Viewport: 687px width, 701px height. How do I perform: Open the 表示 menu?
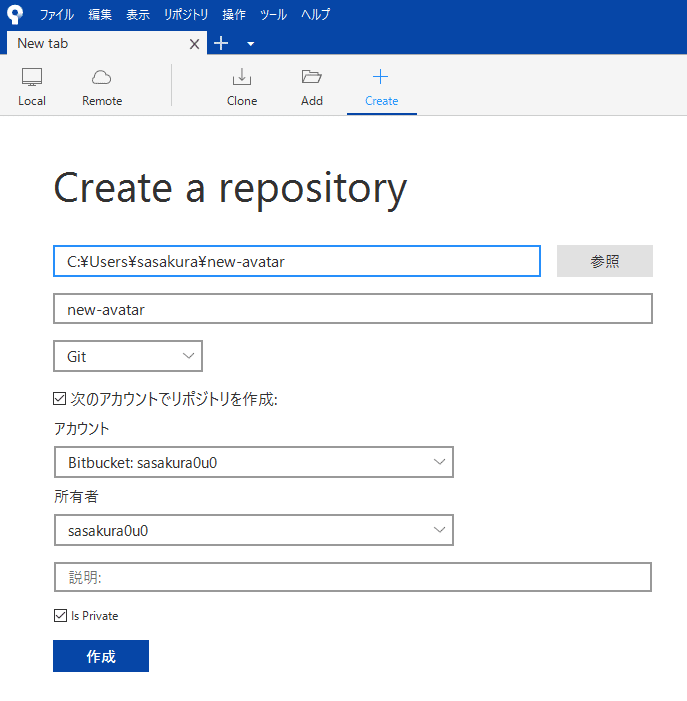138,15
